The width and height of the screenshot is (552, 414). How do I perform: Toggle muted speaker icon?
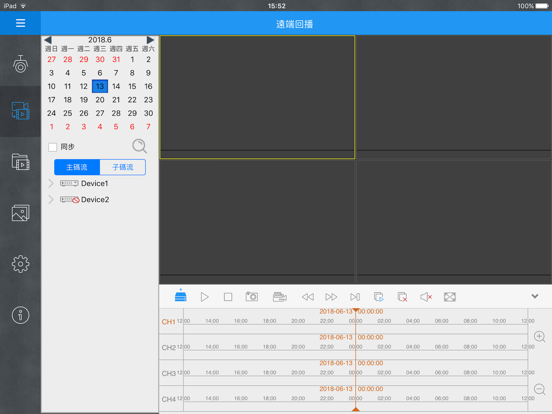(426, 297)
